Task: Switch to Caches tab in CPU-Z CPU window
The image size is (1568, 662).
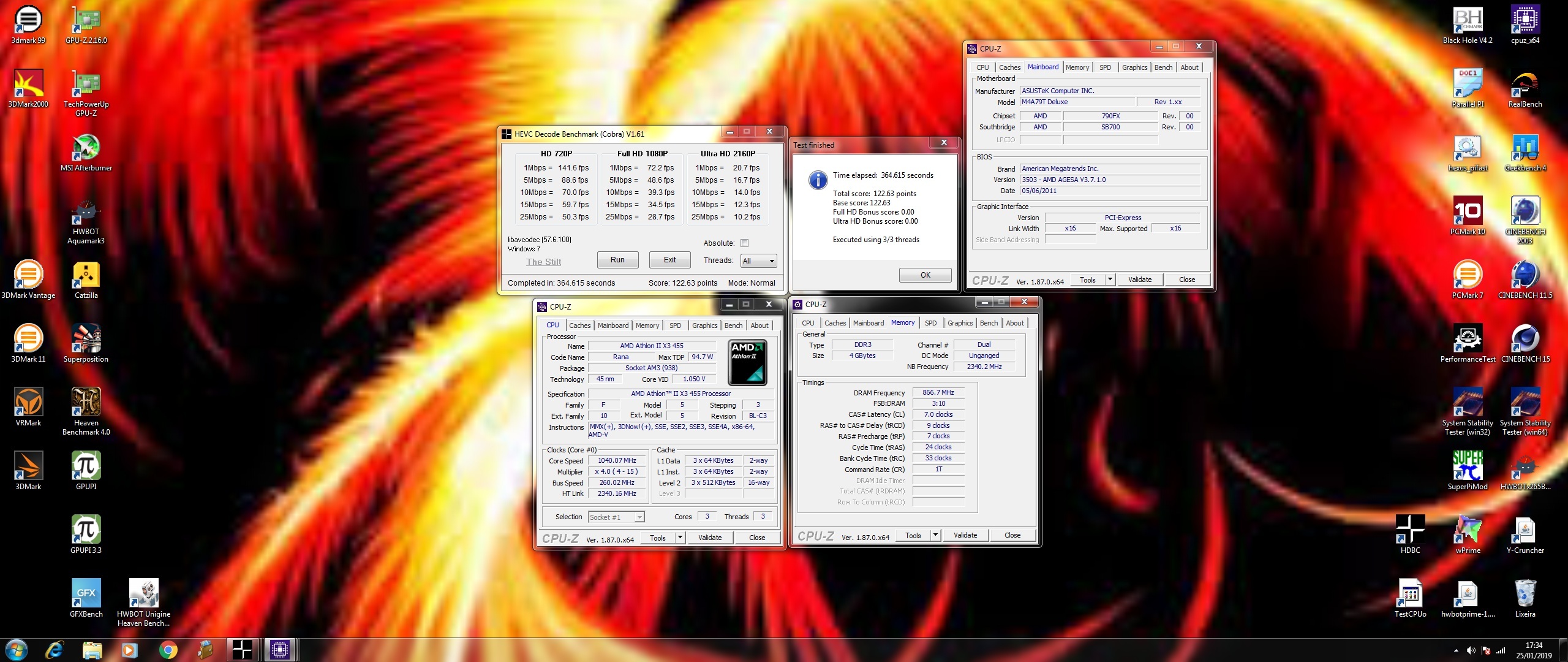Action: point(579,325)
